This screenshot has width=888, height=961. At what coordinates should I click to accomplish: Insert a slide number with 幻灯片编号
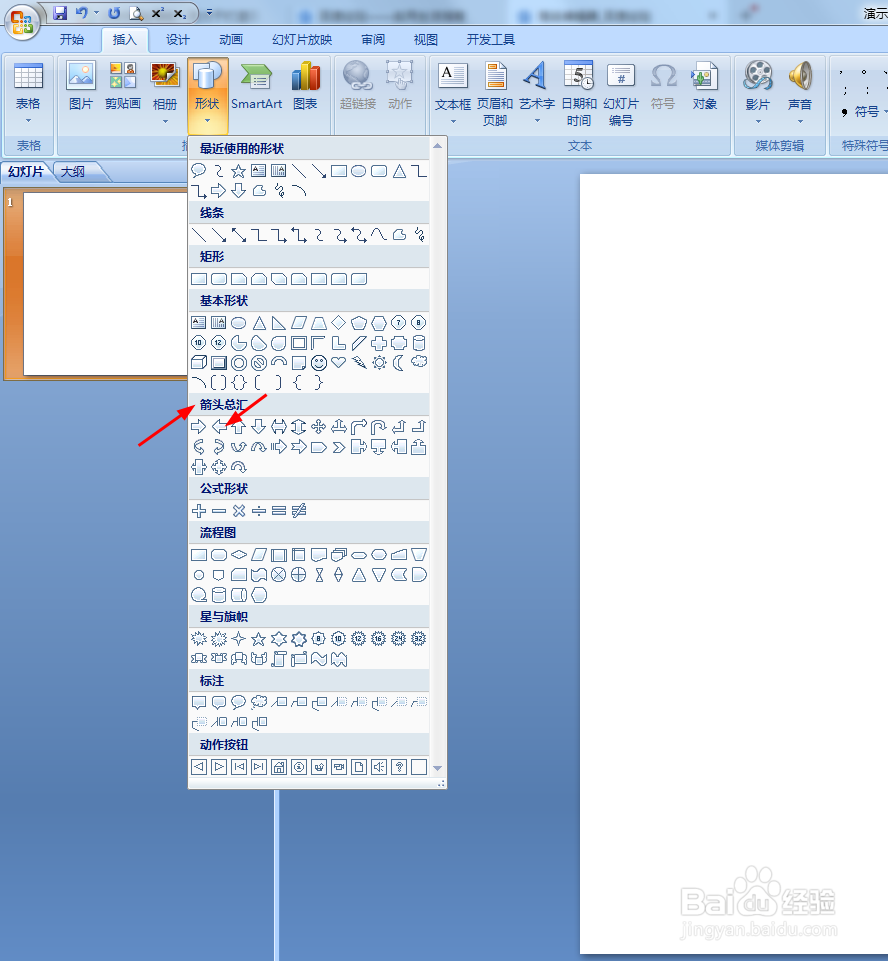pyautogui.click(x=621, y=94)
